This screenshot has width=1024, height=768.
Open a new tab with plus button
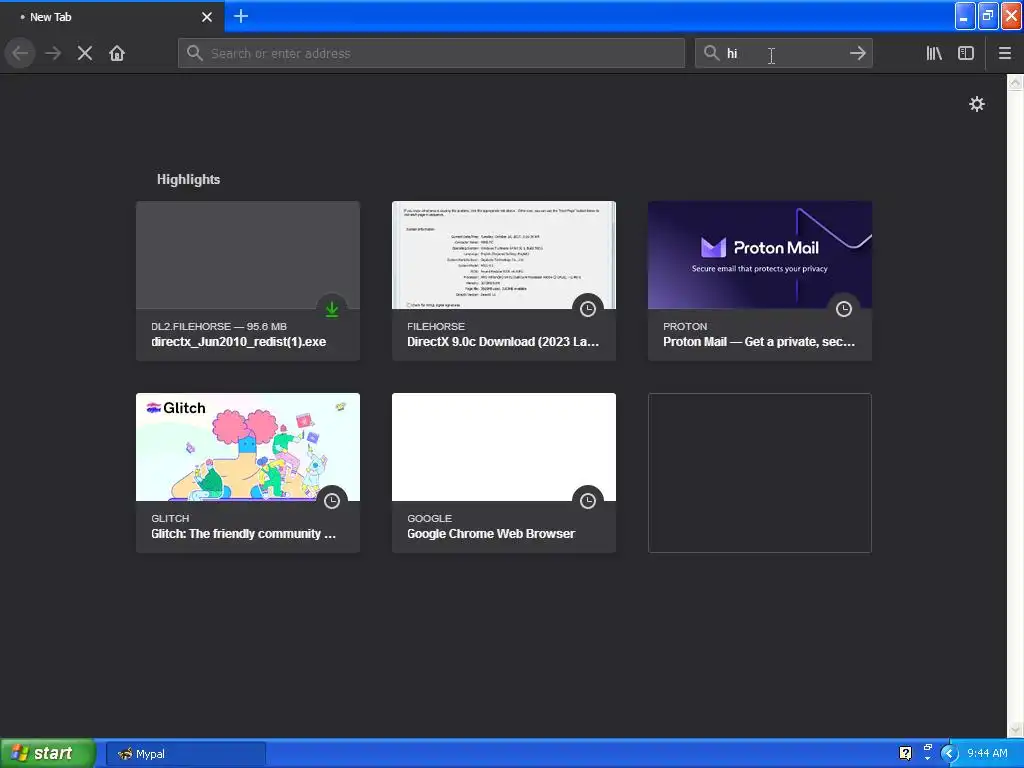(x=241, y=16)
